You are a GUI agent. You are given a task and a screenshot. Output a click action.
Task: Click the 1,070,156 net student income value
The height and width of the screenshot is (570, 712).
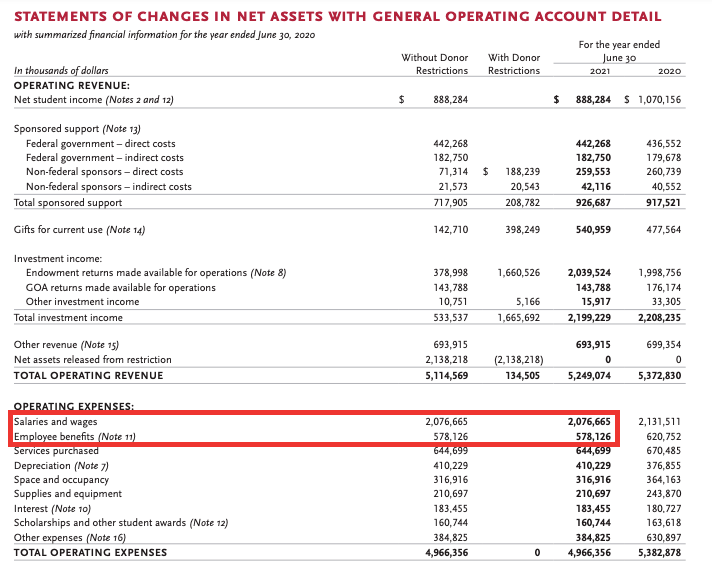pyautogui.click(x=660, y=100)
